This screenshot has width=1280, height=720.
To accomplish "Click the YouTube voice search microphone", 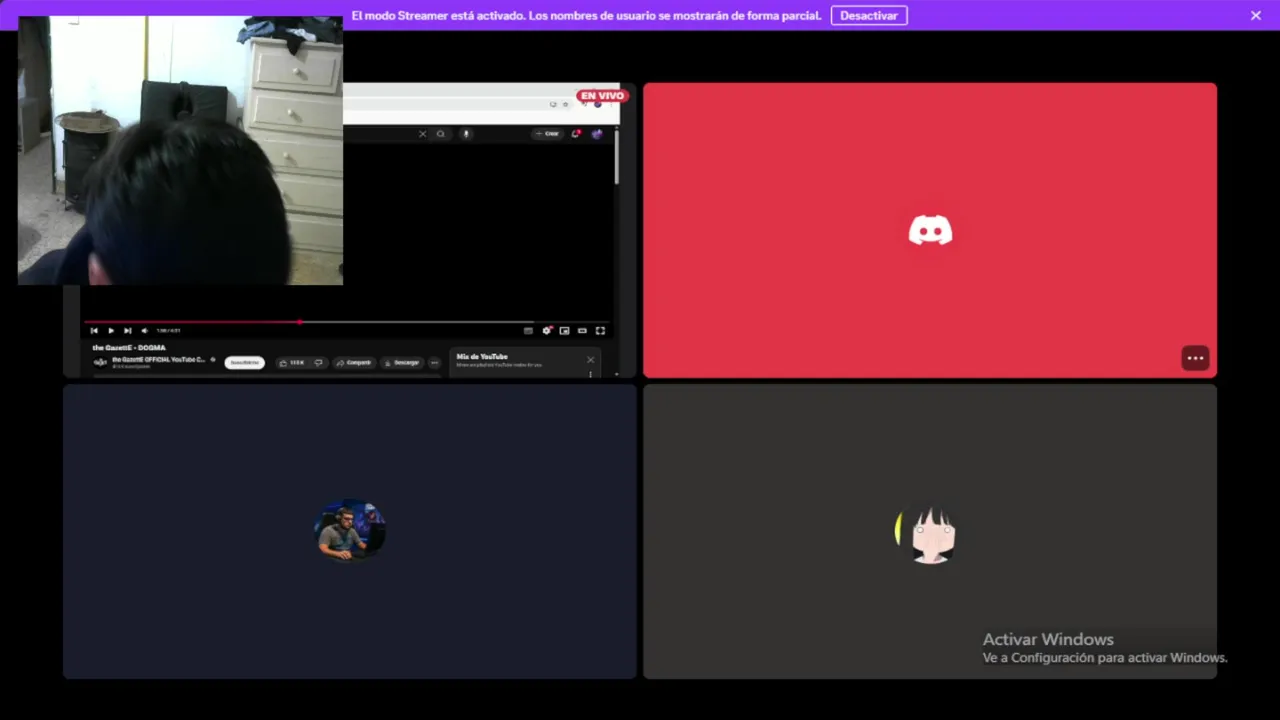I will click(466, 134).
